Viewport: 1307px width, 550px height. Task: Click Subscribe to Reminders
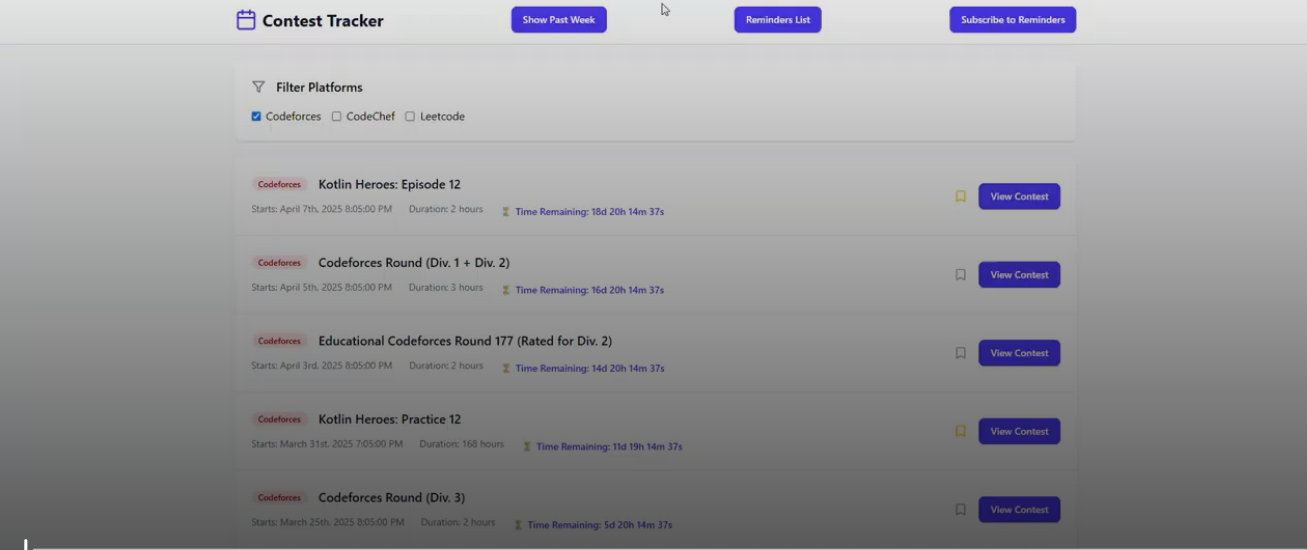[x=1013, y=20]
